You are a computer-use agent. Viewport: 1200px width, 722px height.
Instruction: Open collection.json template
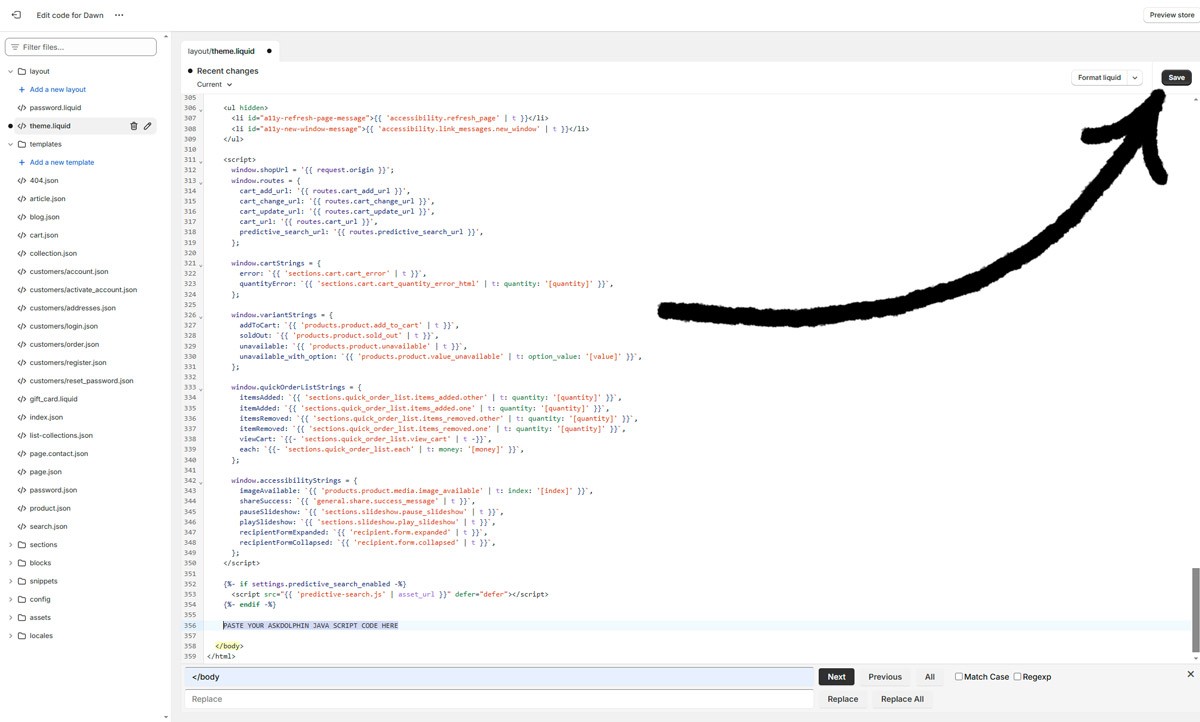click(53, 254)
